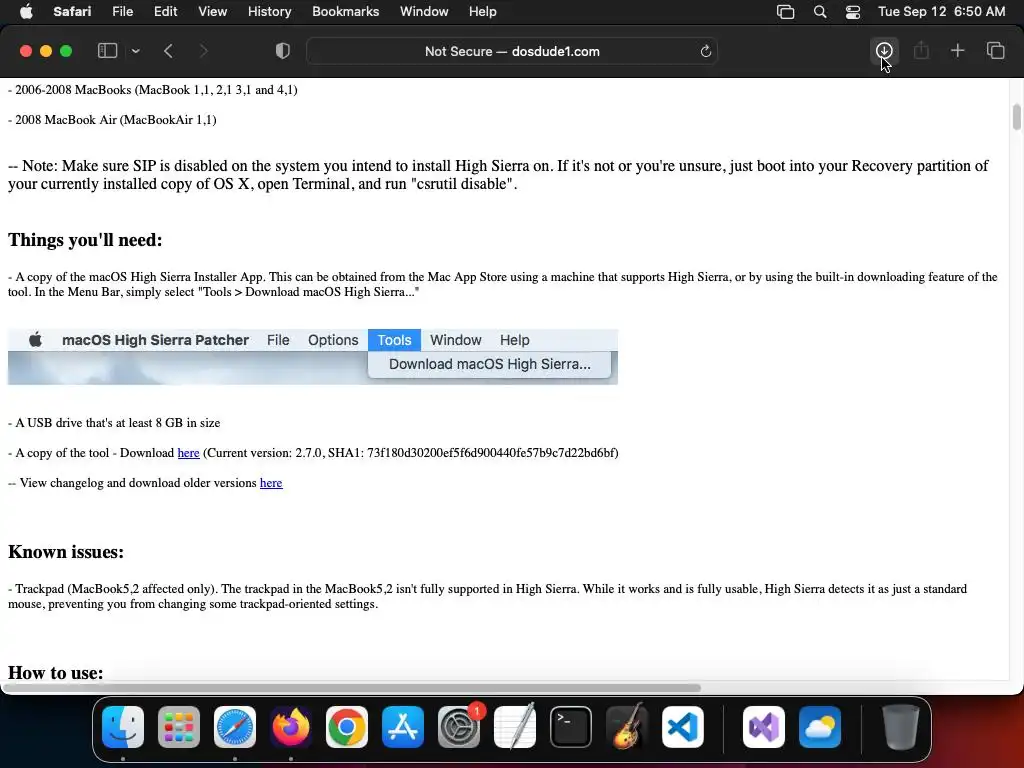Show the tab overview
This screenshot has width=1024, height=768.
pos(995,51)
